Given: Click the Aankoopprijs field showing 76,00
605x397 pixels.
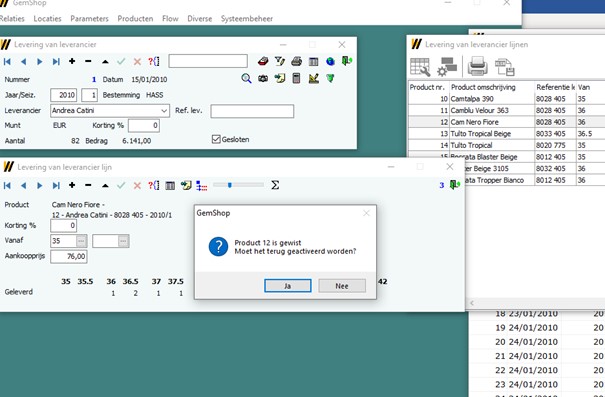Looking at the screenshot, I should pyautogui.click(x=69, y=257).
